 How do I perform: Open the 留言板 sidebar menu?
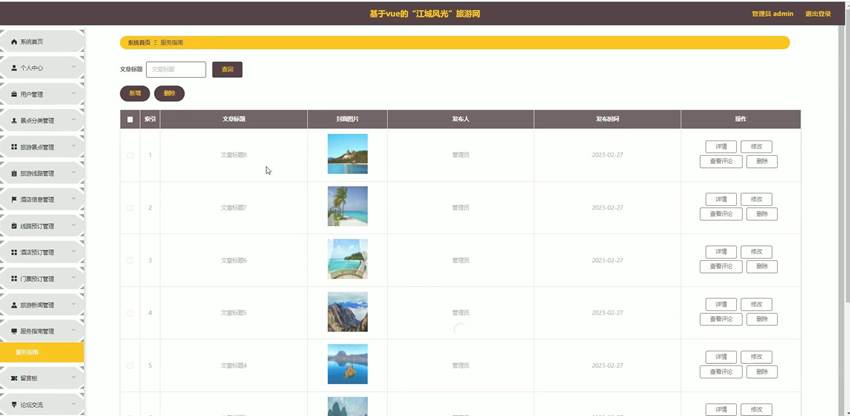click(x=42, y=378)
